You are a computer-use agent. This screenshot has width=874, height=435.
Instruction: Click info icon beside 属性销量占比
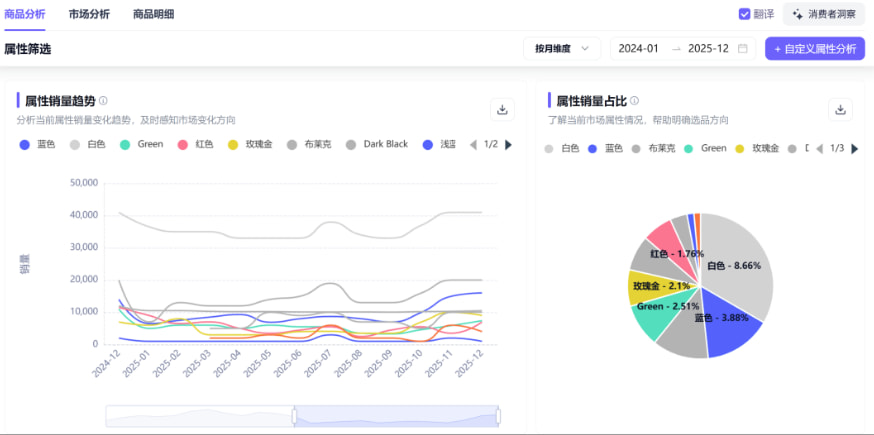[x=634, y=101]
